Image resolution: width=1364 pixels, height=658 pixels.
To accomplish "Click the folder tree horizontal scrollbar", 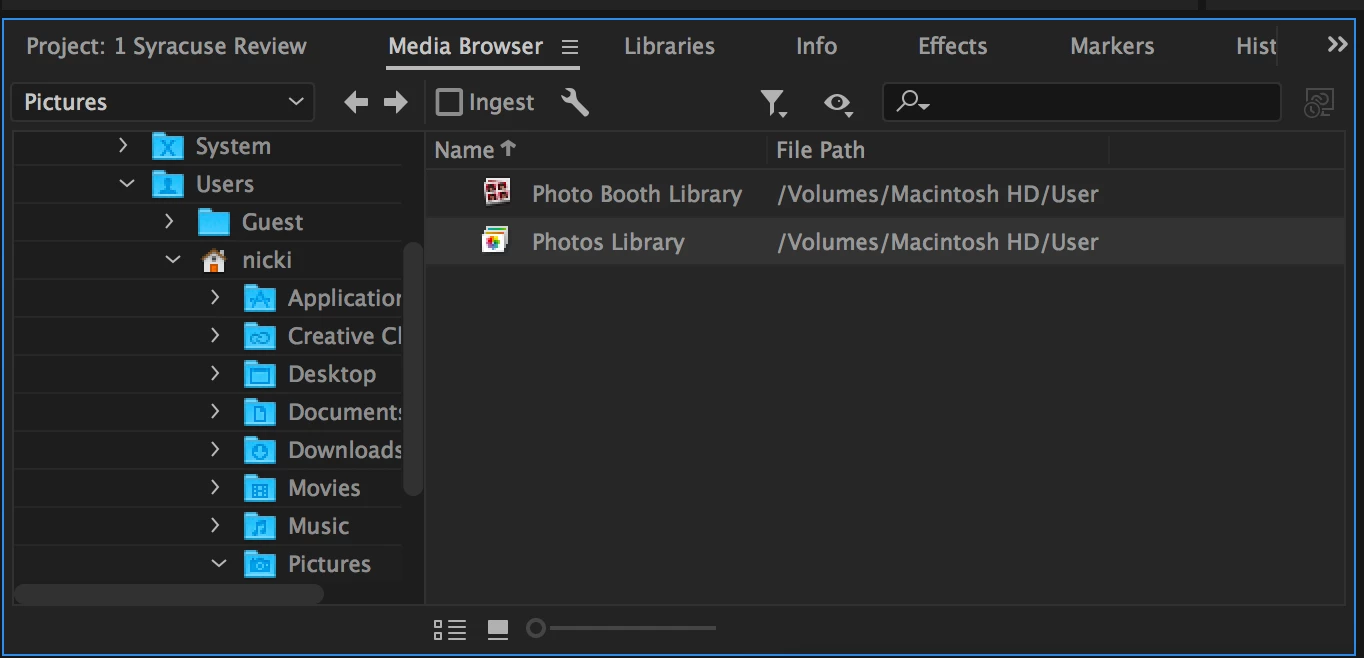I will [168, 594].
